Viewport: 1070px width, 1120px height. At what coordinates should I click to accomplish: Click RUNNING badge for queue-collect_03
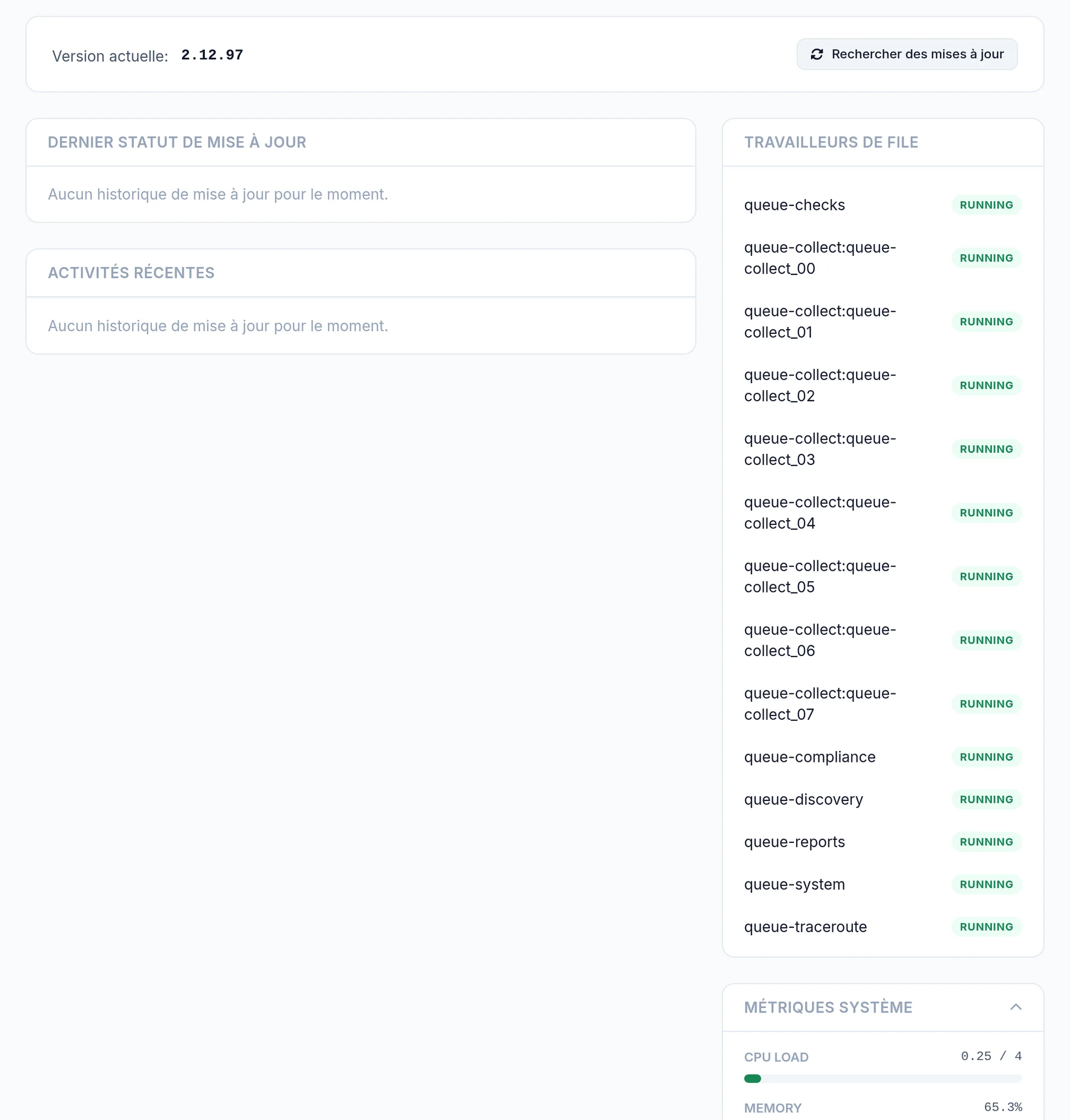click(x=986, y=449)
